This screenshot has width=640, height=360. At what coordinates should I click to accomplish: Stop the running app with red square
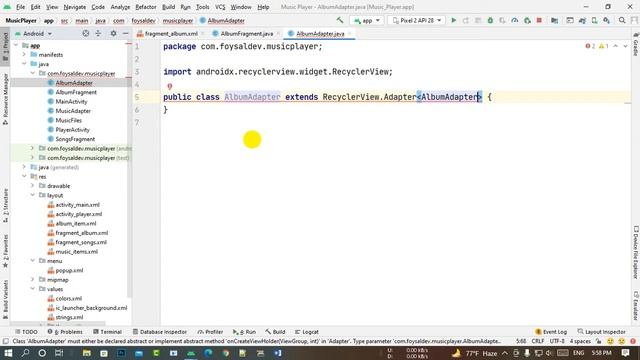pos(539,20)
